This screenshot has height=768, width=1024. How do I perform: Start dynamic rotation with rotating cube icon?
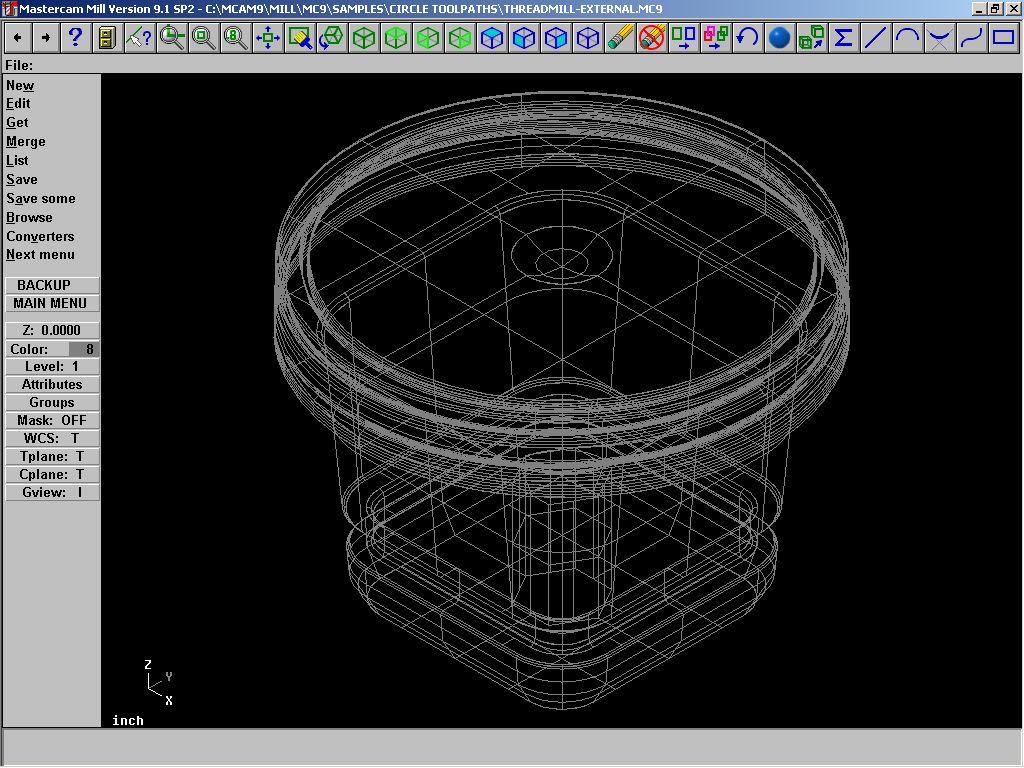pos(332,38)
